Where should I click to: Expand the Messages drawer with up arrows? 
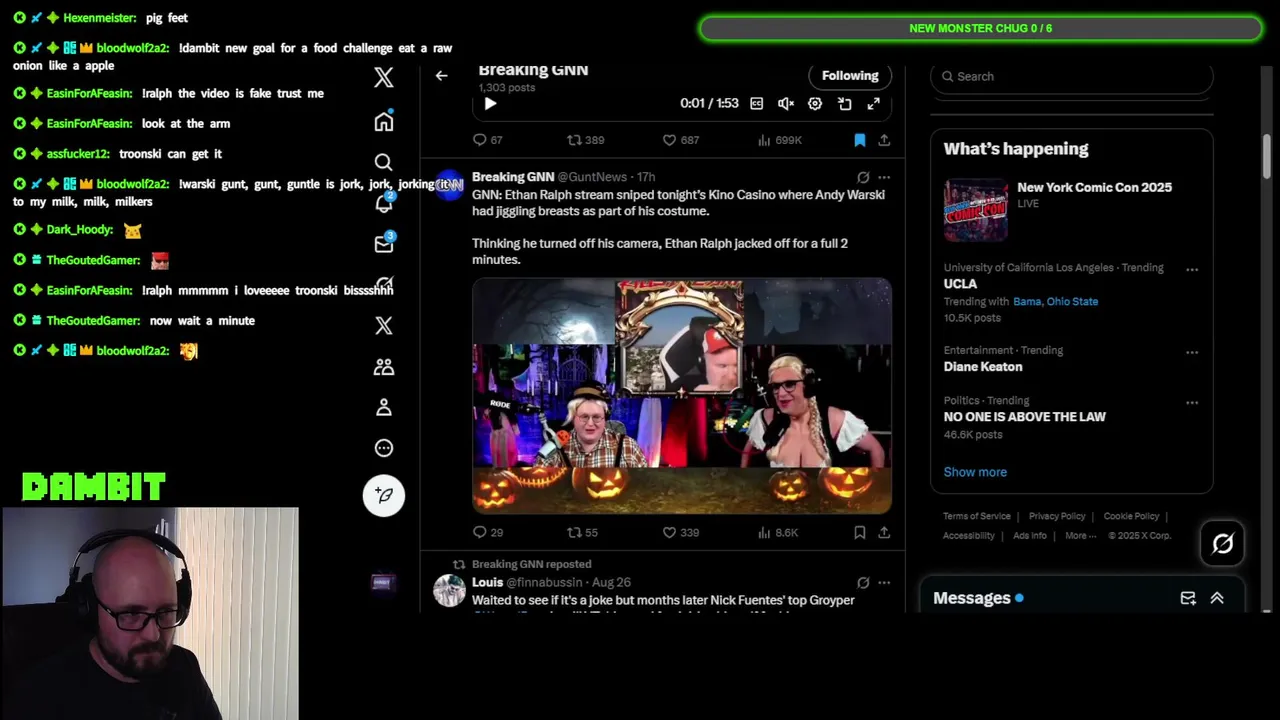(x=1217, y=598)
